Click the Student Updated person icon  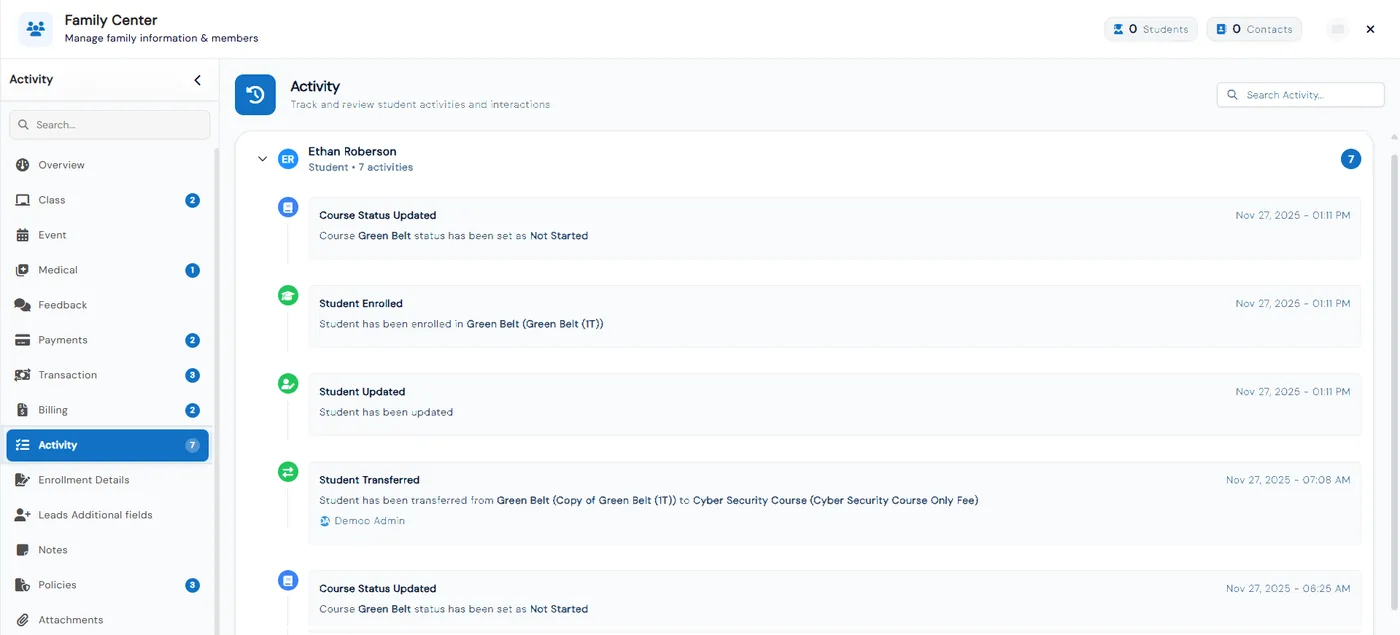288,383
